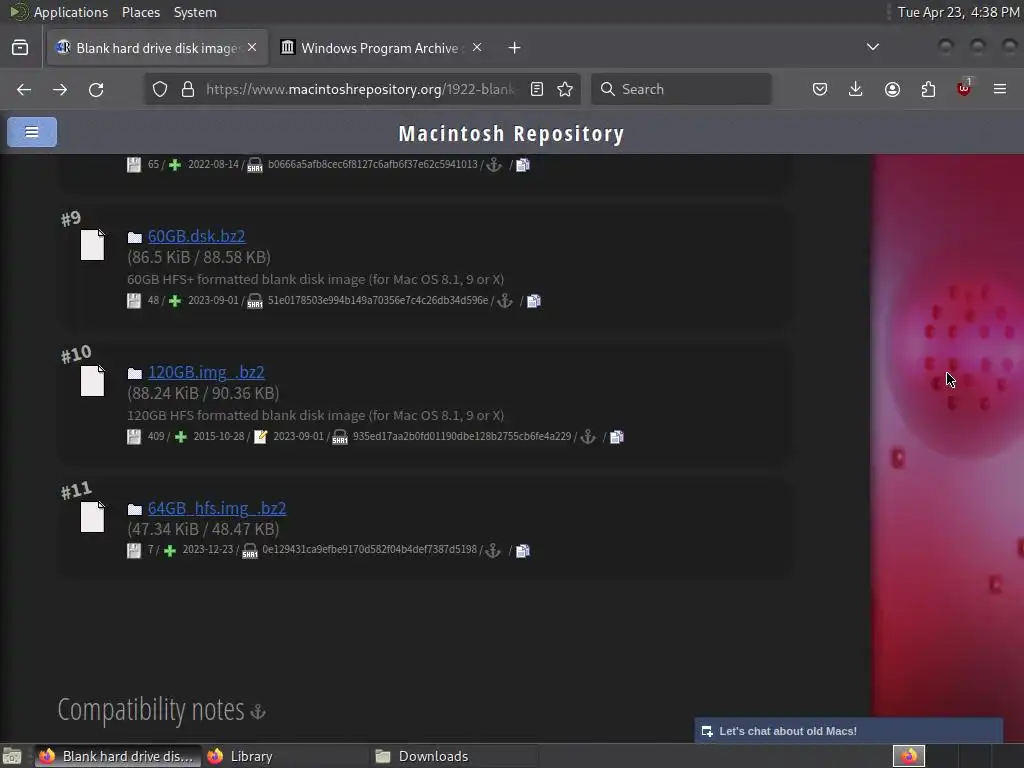The image size is (1024, 768).
Task: Open the Let's chat about old Macs widget
Action: click(848, 731)
